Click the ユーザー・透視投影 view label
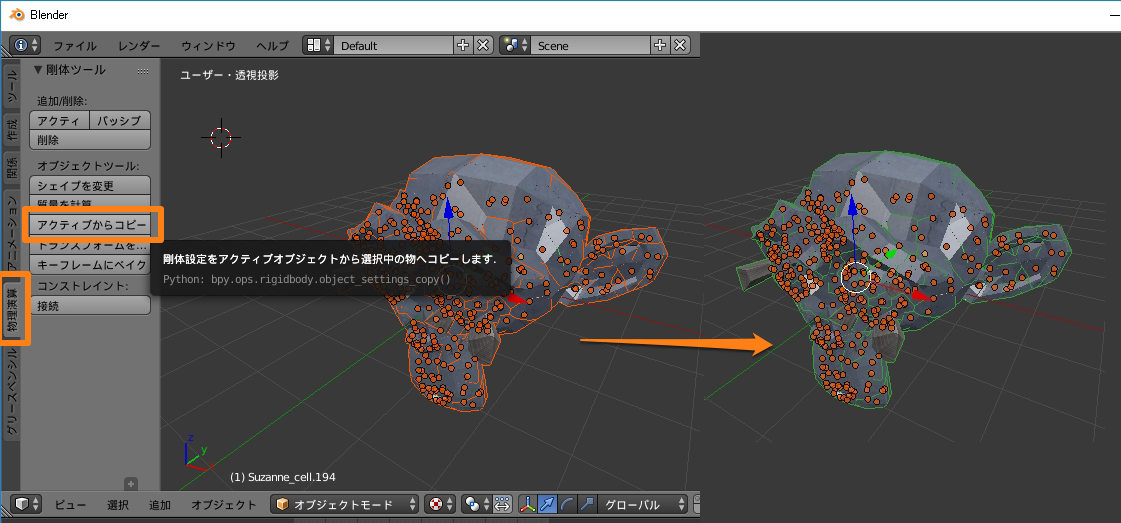The height and width of the screenshot is (523, 1121). (x=229, y=75)
